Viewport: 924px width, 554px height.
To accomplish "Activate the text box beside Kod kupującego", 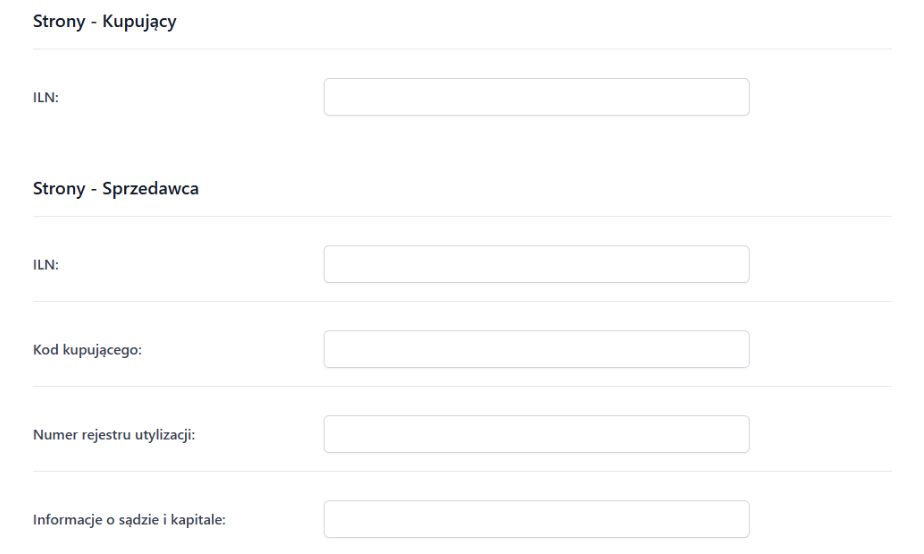I will [536, 349].
